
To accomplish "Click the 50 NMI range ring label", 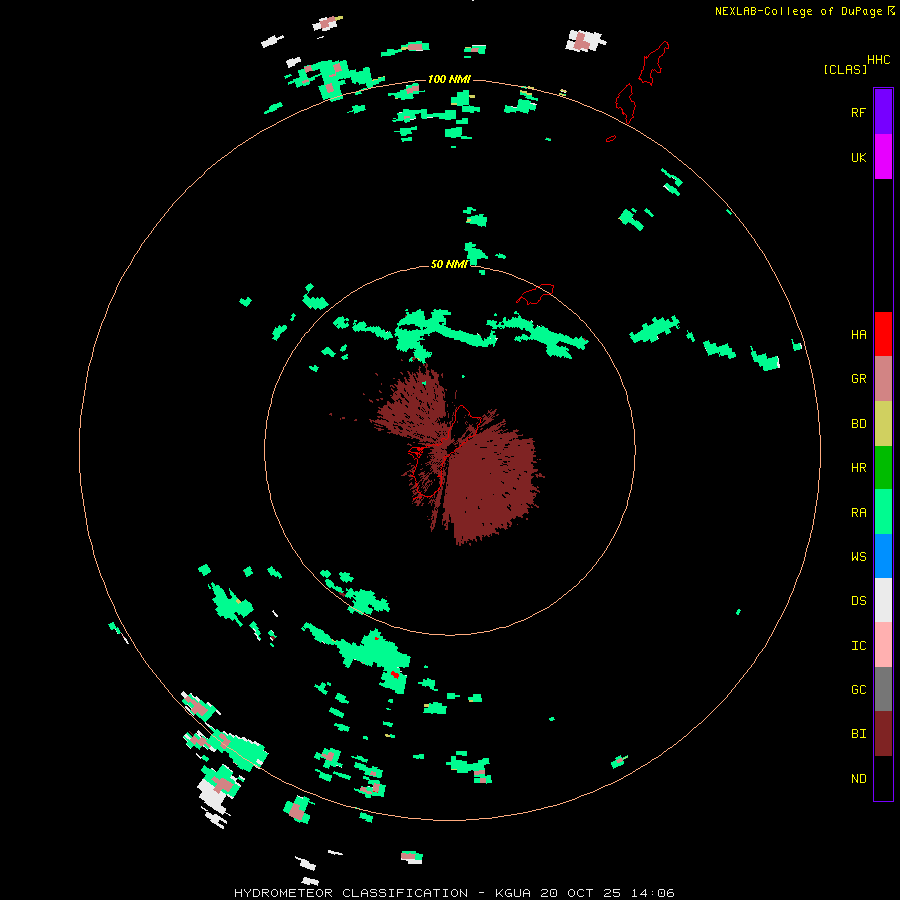I will pyautogui.click(x=449, y=264).
